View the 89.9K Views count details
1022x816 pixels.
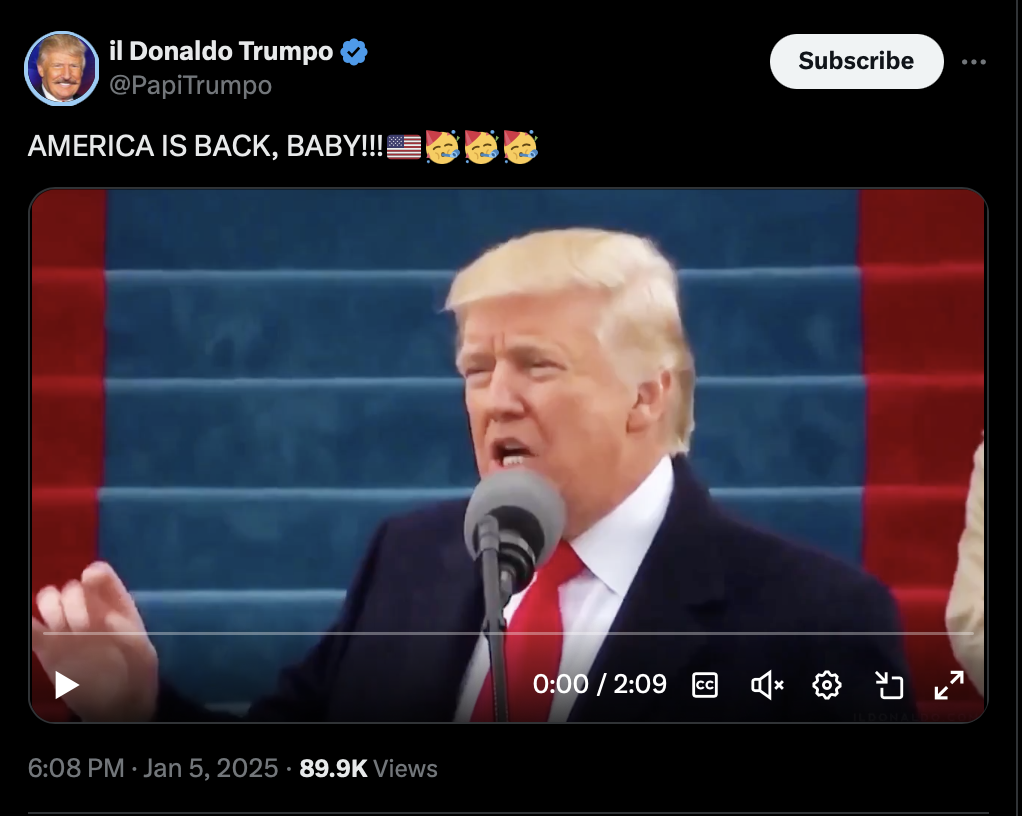pos(368,768)
